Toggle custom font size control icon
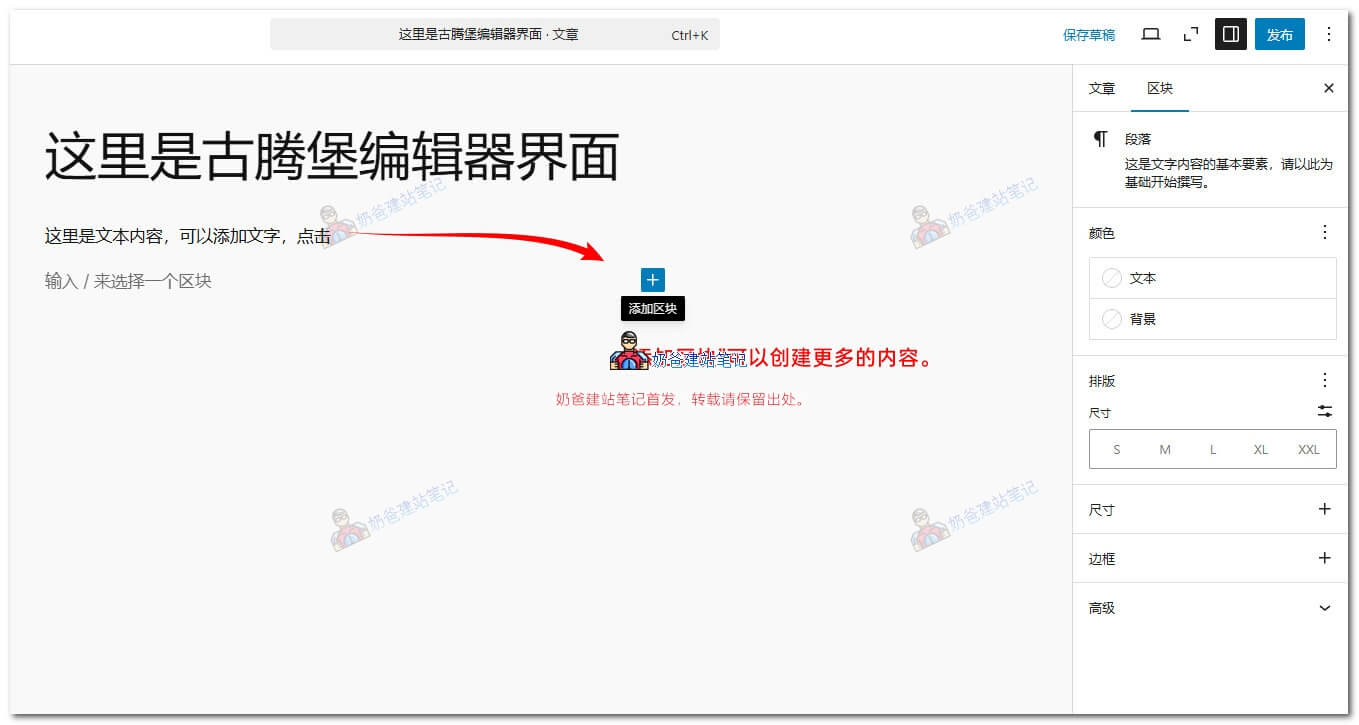 (1324, 411)
